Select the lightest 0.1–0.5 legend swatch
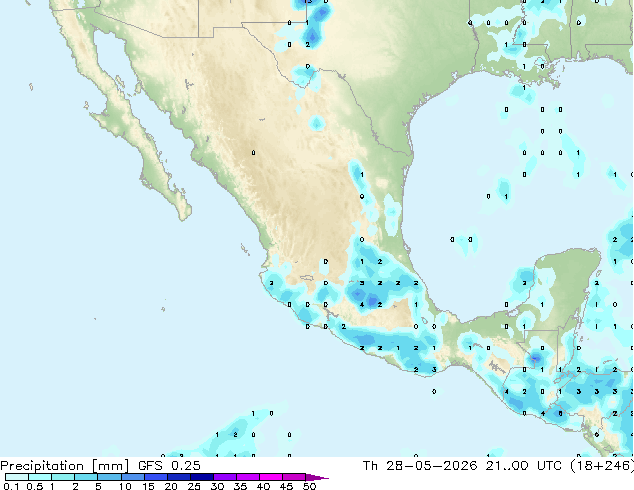The image size is (634, 490). 17,477
